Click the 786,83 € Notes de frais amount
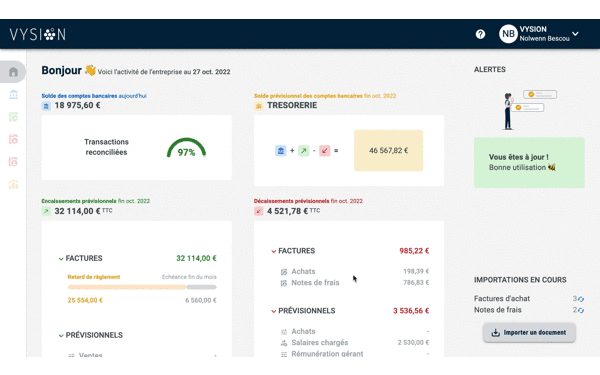The height and width of the screenshot is (375, 600). click(416, 283)
